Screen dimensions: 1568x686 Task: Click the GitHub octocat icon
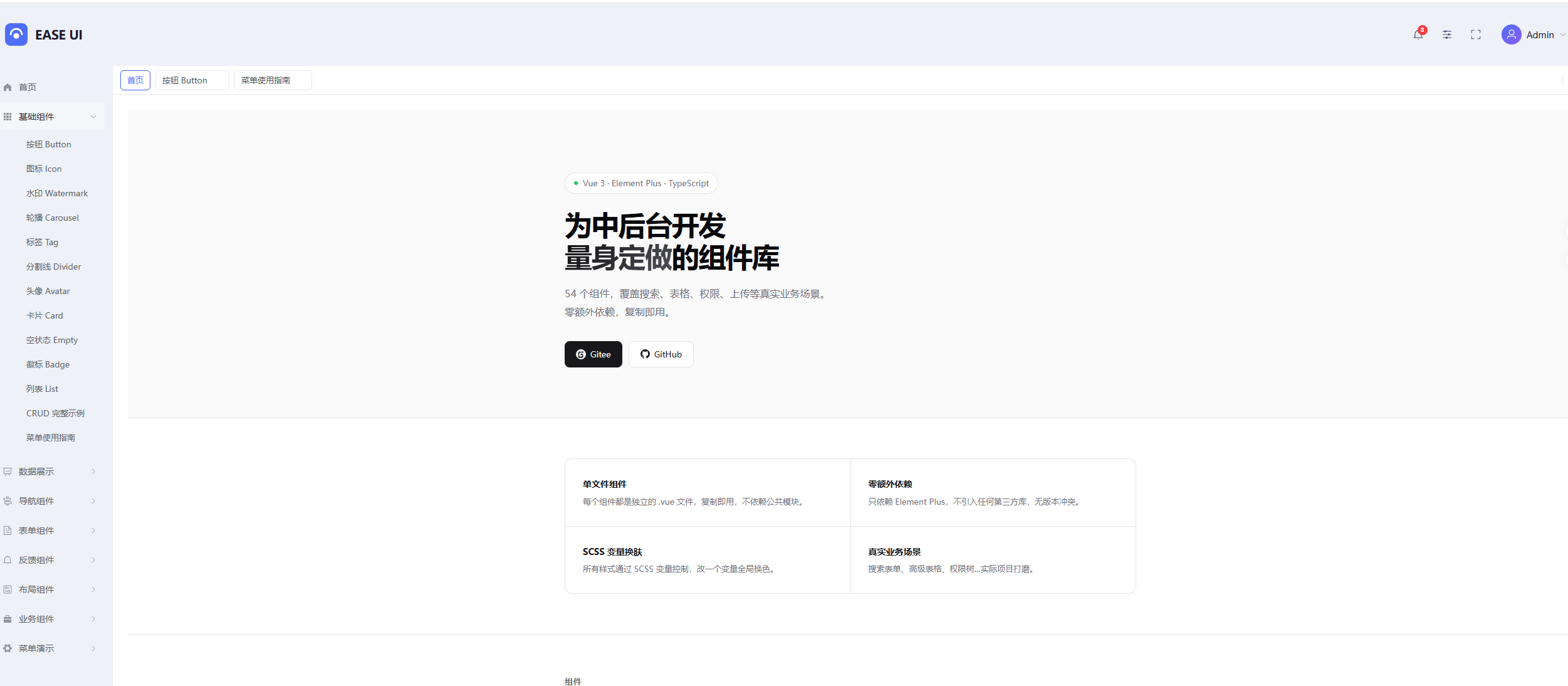click(645, 354)
